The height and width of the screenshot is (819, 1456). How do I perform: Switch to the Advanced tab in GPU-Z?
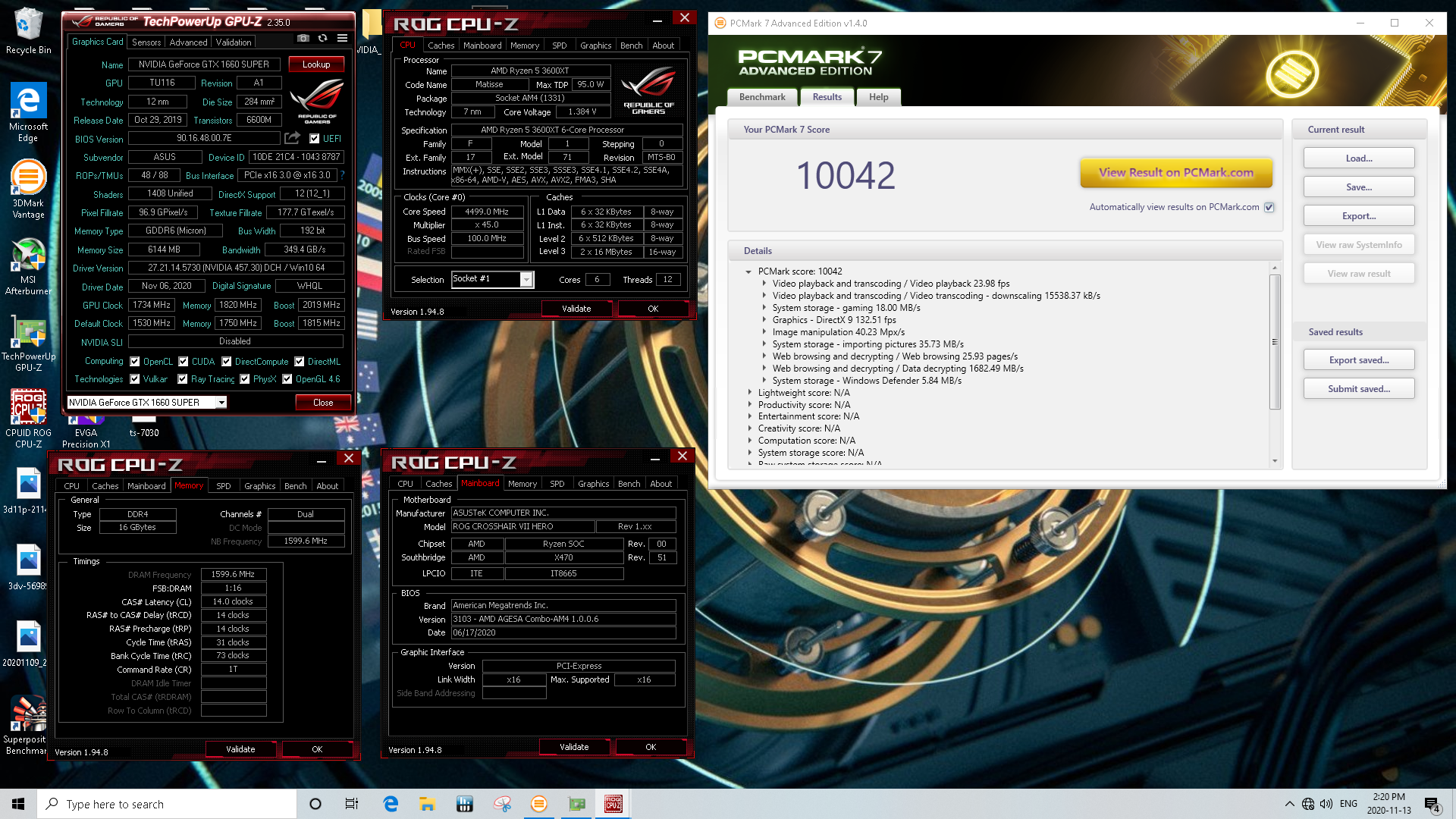pos(188,42)
